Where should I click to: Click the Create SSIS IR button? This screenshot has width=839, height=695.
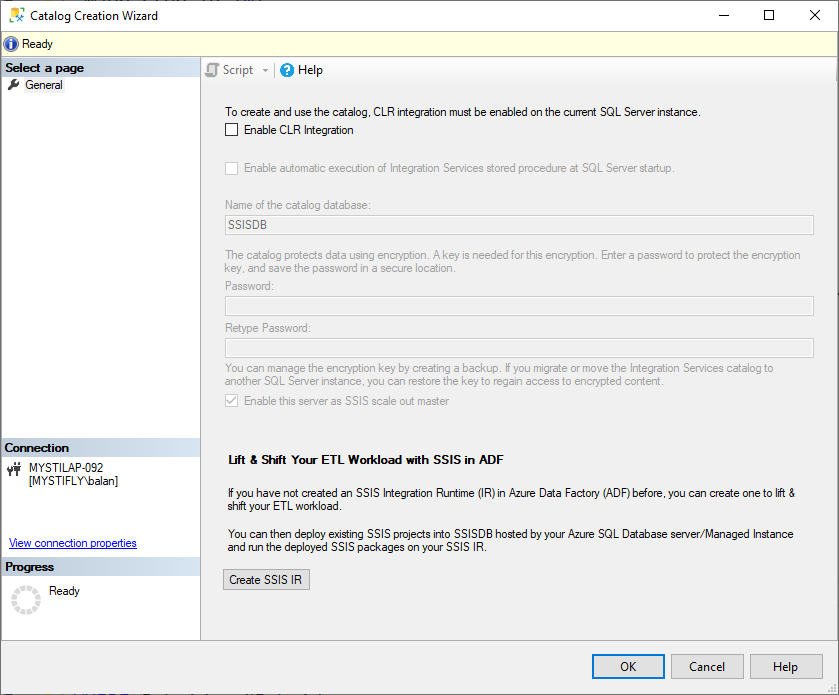click(266, 579)
